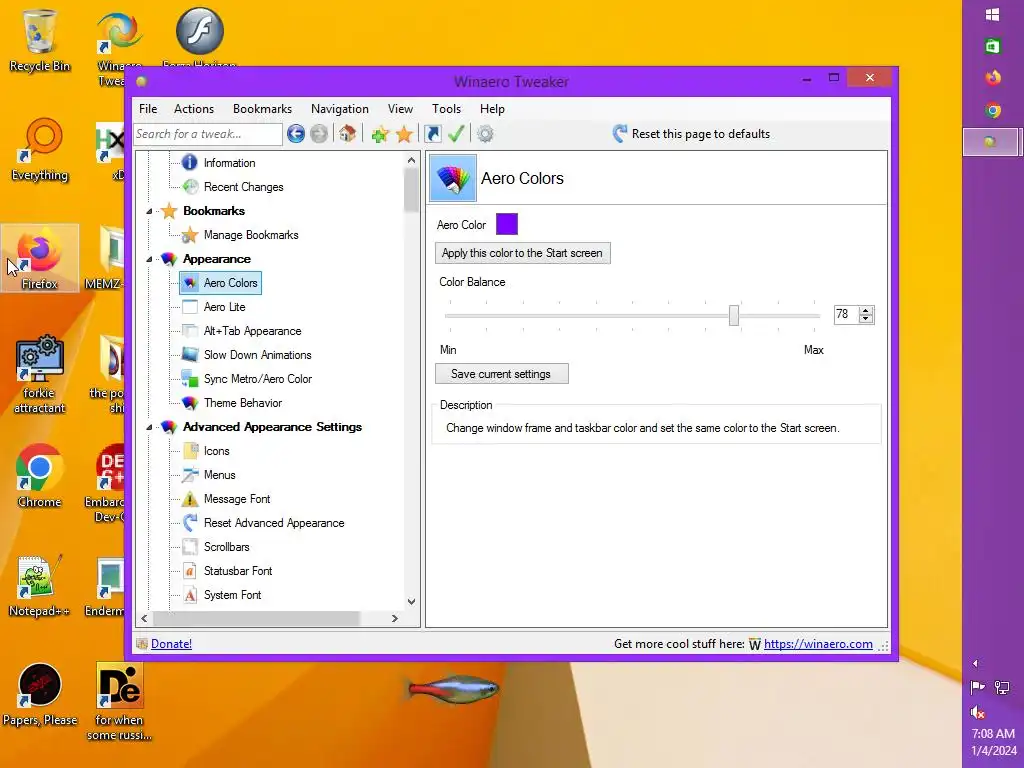The width and height of the screenshot is (1024, 768).
Task: Open settings gear toolbar icon
Action: (x=485, y=134)
